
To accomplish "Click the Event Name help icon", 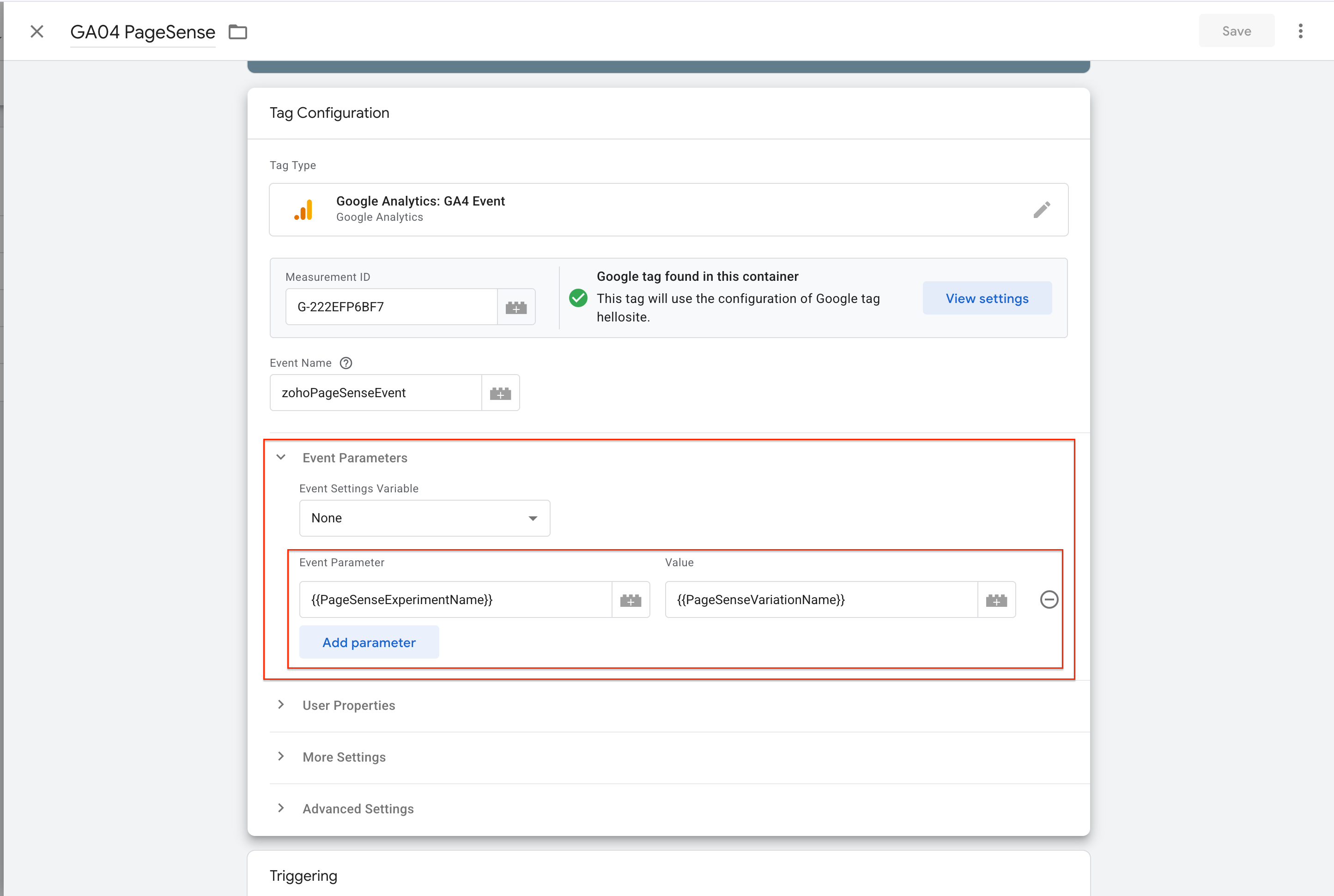I will (x=346, y=363).
